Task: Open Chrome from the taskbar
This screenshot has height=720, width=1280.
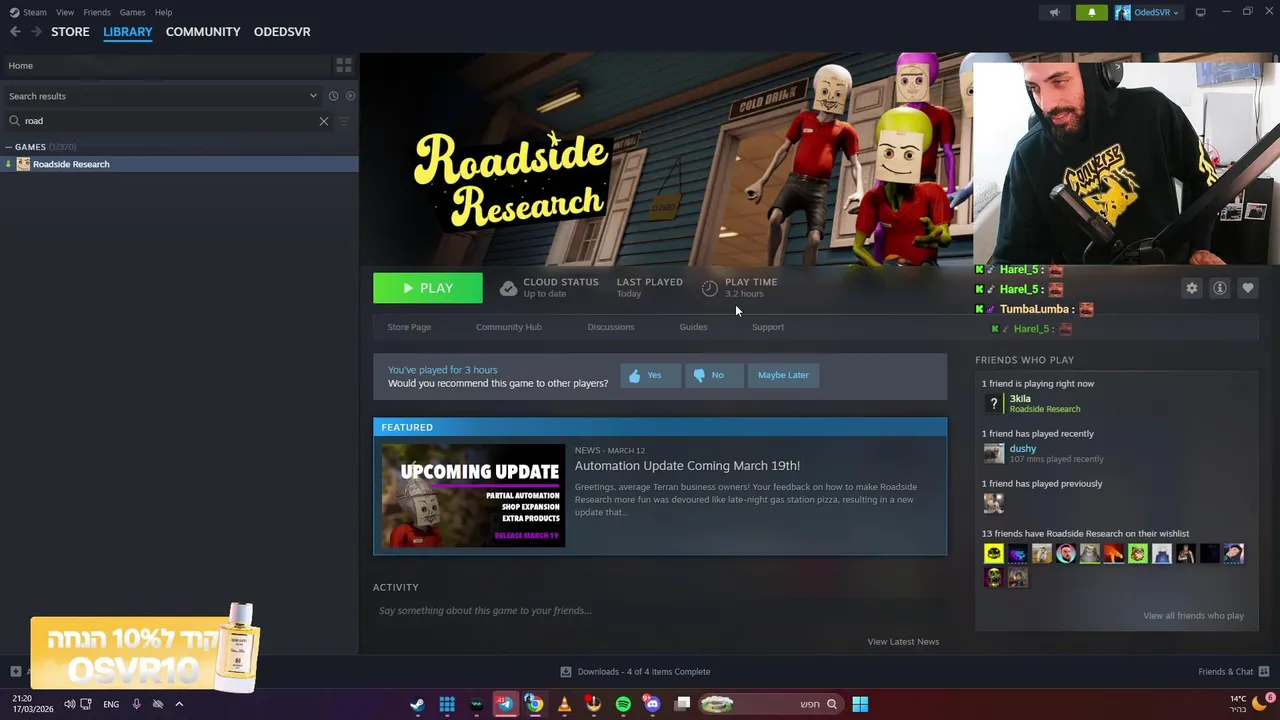Action: (x=535, y=704)
